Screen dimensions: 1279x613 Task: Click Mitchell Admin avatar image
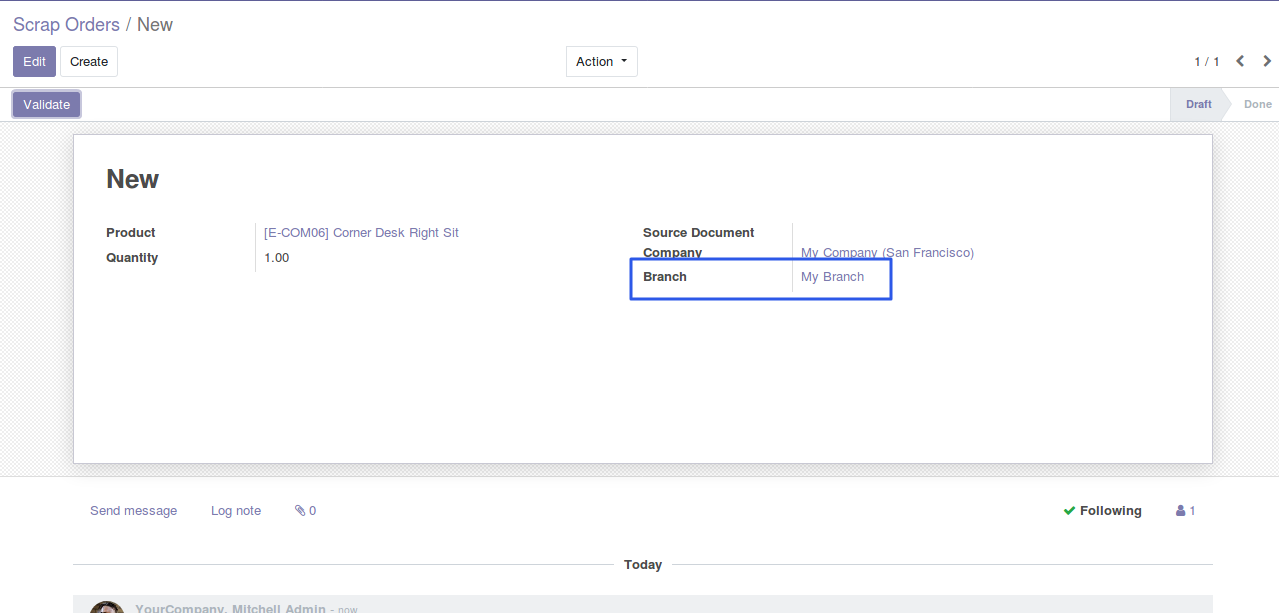pyautogui.click(x=106, y=607)
